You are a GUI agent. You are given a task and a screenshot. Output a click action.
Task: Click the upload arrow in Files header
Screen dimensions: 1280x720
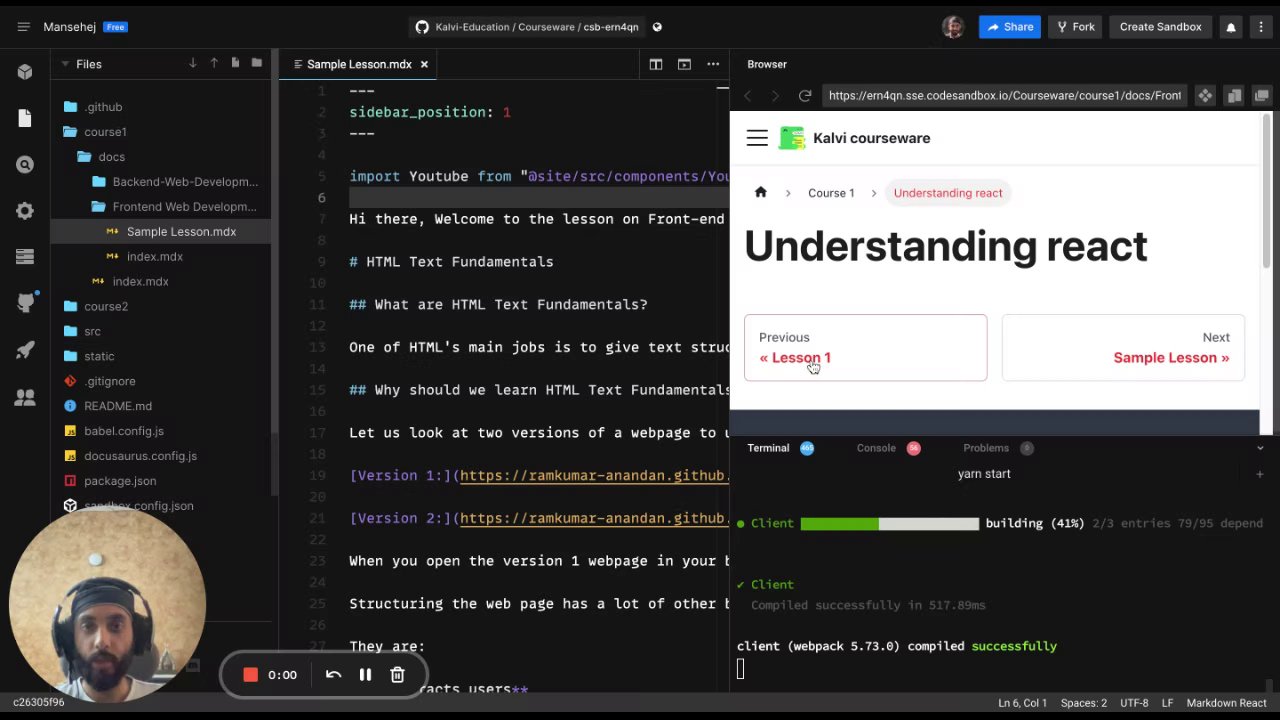pyautogui.click(x=214, y=64)
